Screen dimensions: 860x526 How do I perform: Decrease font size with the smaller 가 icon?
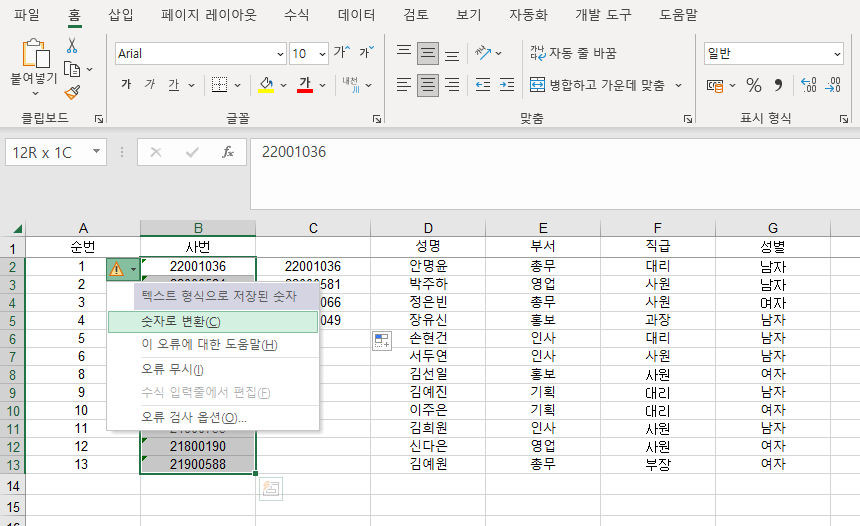(x=366, y=53)
